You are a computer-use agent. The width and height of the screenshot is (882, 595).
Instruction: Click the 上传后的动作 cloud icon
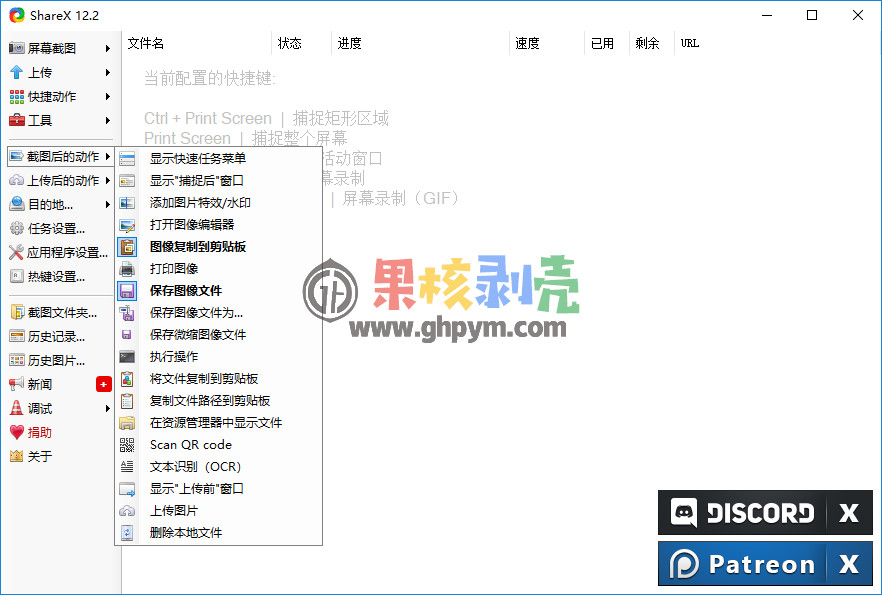pyautogui.click(x=16, y=180)
